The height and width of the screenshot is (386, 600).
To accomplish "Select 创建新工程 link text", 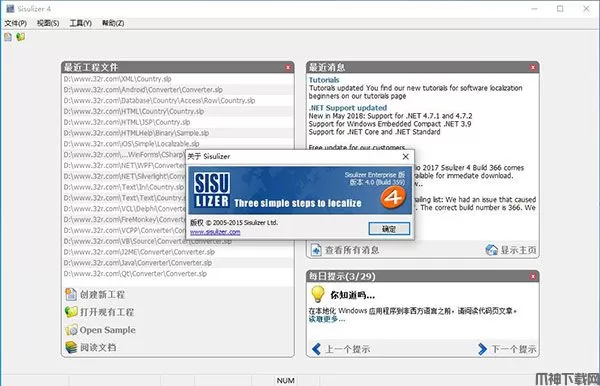I will (x=102, y=295).
